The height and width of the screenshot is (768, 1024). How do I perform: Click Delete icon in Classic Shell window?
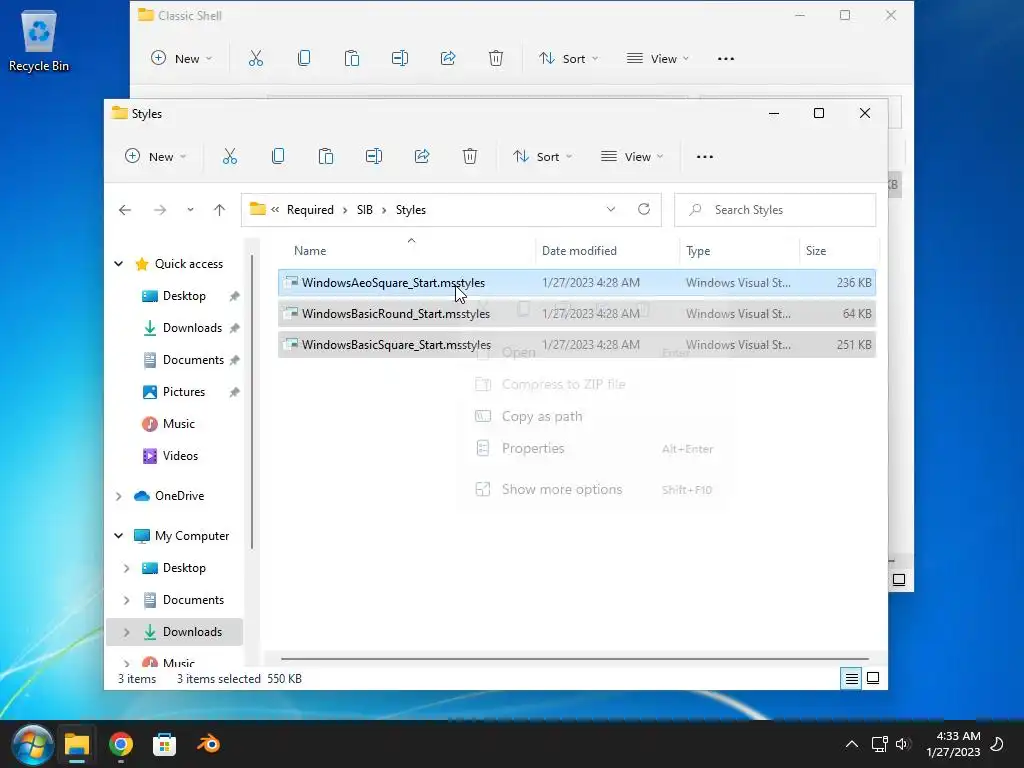pyautogui.click(x=496, y=59)
